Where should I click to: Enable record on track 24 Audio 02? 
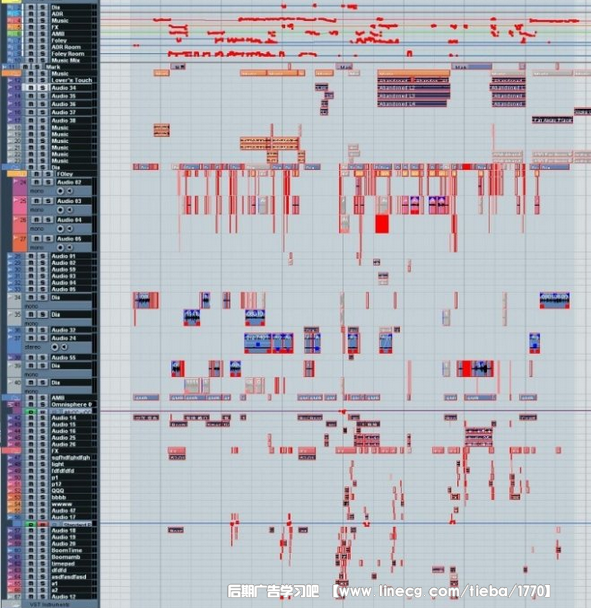pos(60,191)
